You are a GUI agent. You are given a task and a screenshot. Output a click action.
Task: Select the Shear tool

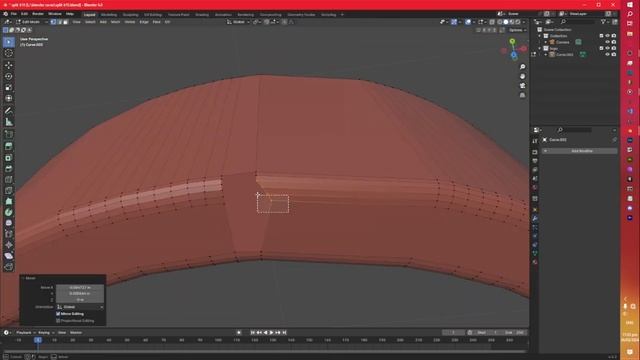tap(9, 256)
